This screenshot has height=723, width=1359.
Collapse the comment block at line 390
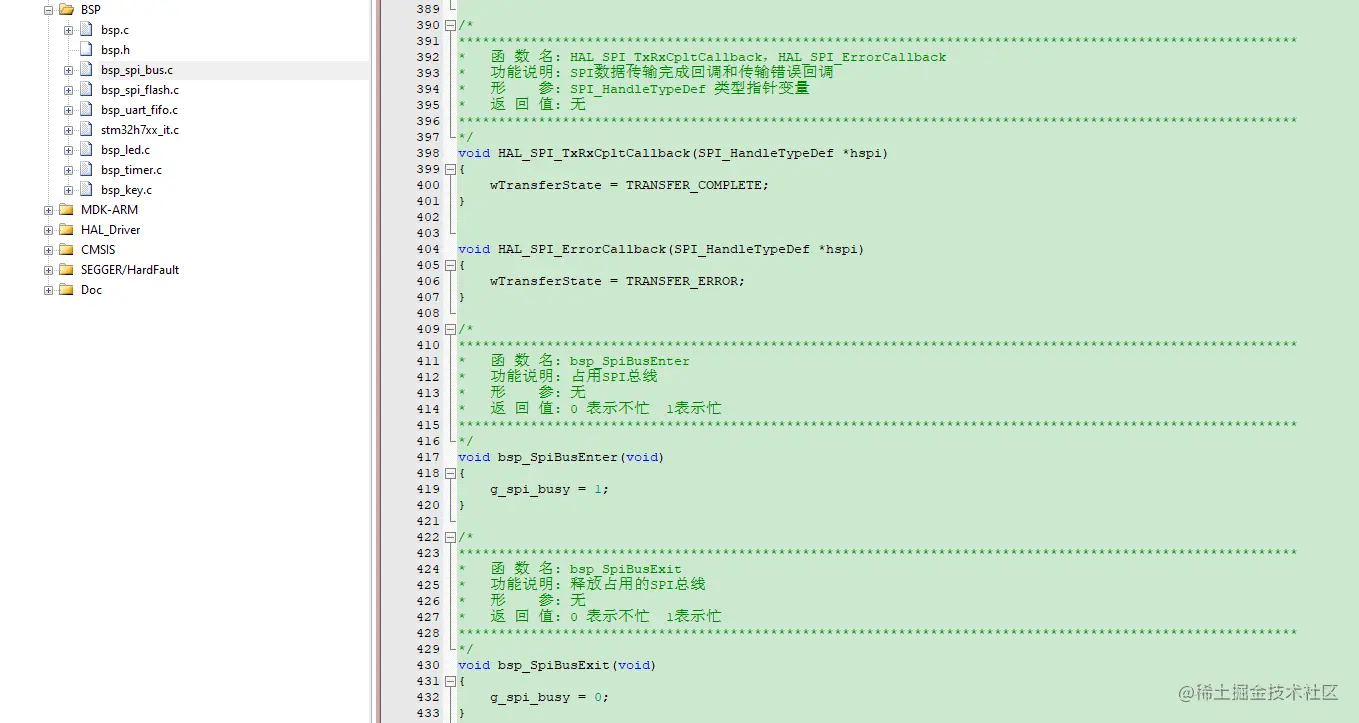(450, 25)
